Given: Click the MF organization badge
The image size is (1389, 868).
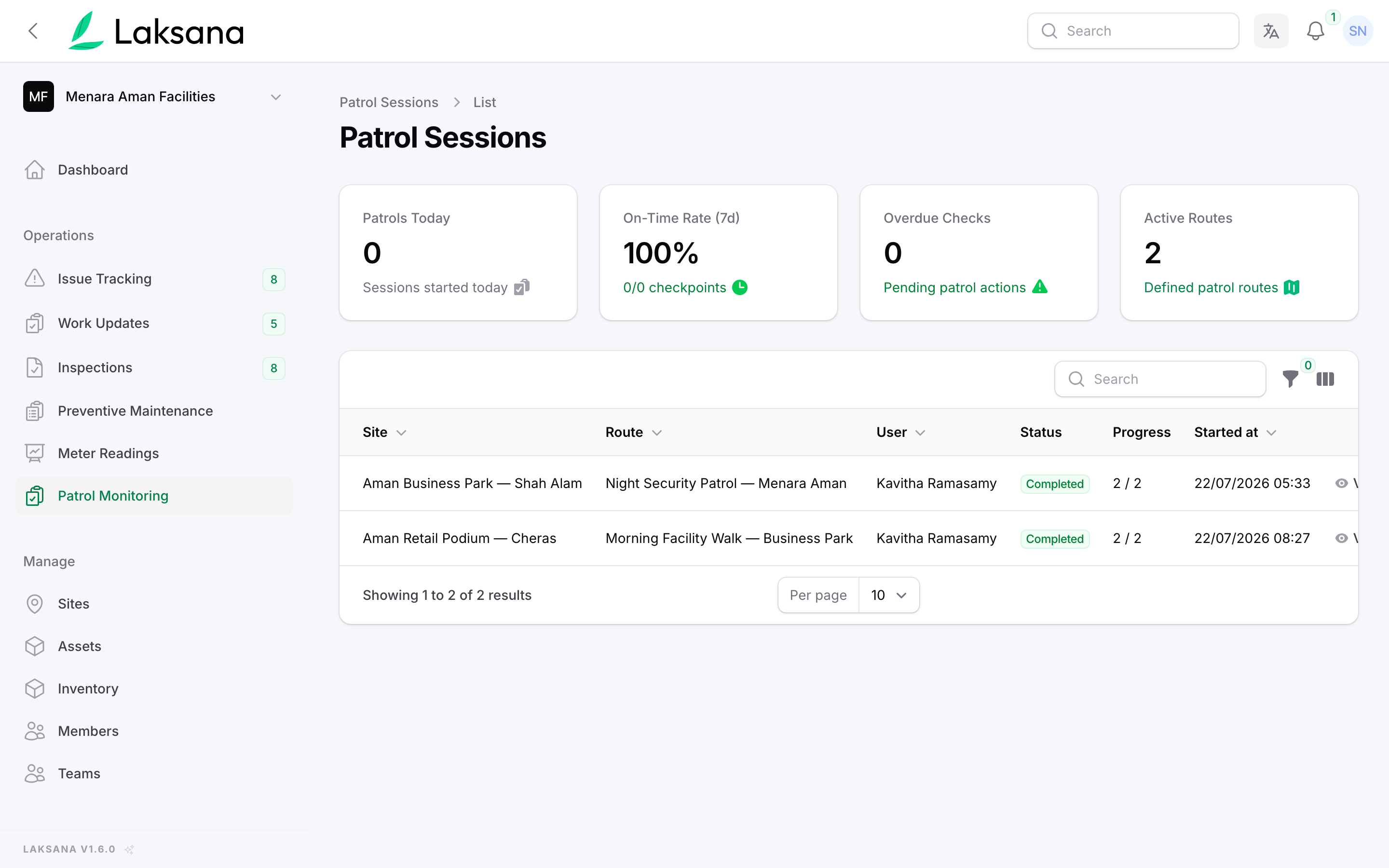Looking at the screenshot, I should coord(39,96).
